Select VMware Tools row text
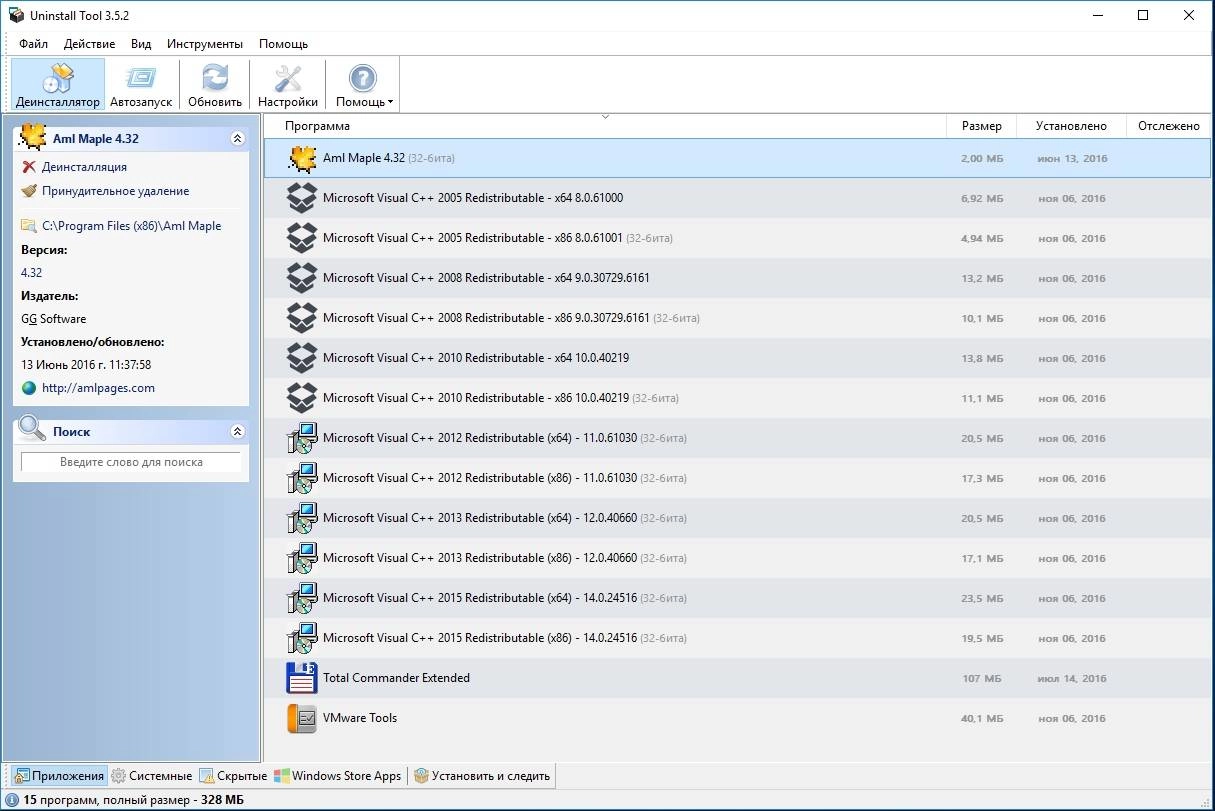 [x=360, y=718]
